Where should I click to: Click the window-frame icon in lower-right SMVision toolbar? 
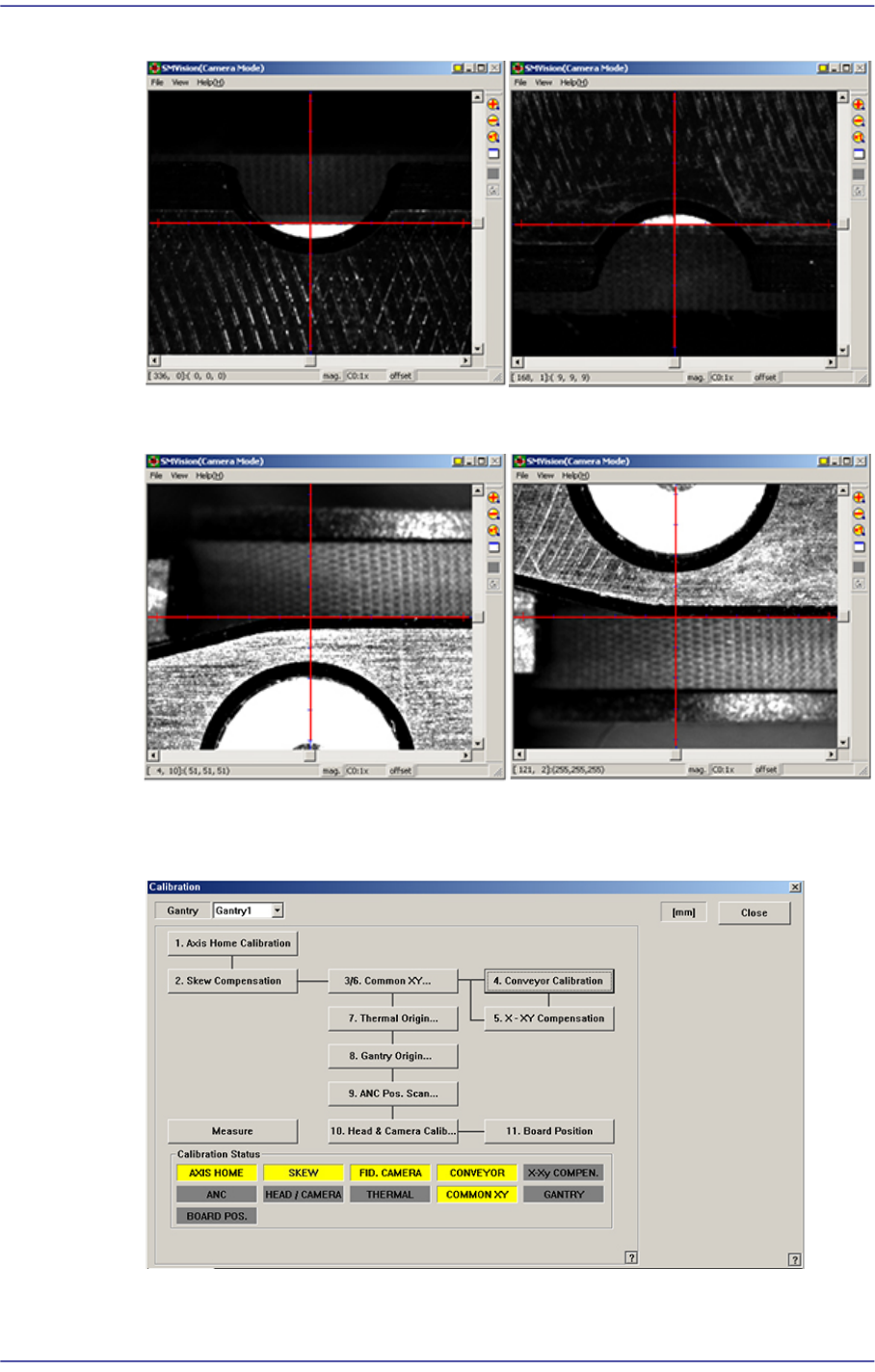click(858, 547)
